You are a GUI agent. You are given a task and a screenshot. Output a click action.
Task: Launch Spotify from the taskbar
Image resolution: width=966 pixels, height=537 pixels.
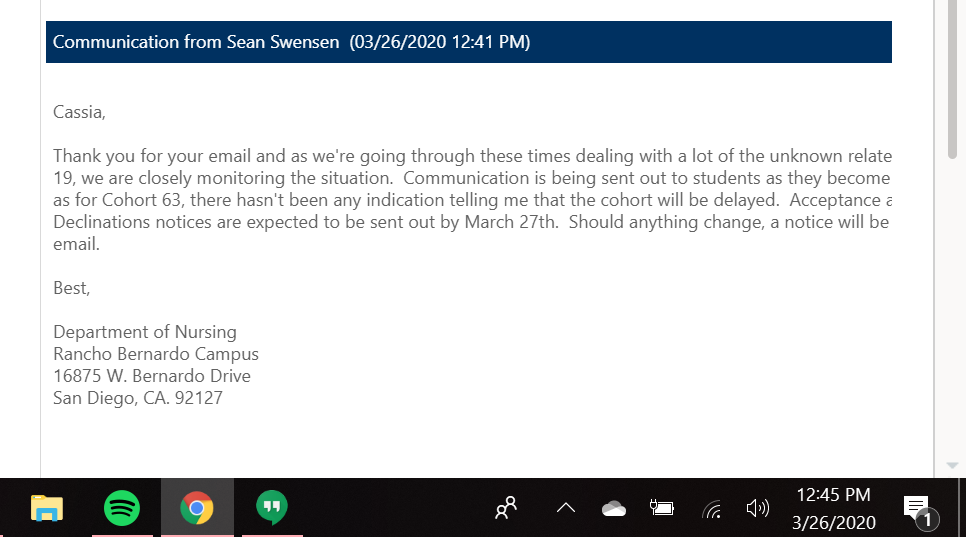pyautogui.click(x=121, y=508)
